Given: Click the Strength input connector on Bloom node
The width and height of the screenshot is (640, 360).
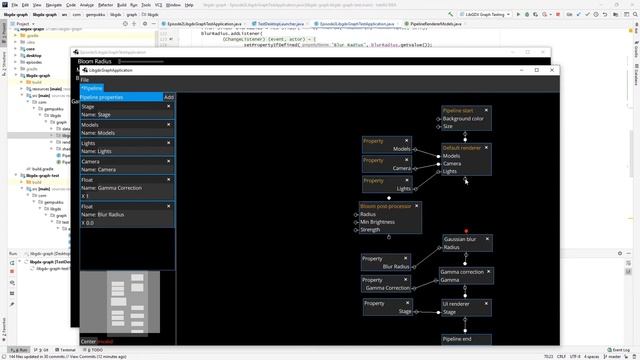Looking at the screenshot, I should pos(356,230).
